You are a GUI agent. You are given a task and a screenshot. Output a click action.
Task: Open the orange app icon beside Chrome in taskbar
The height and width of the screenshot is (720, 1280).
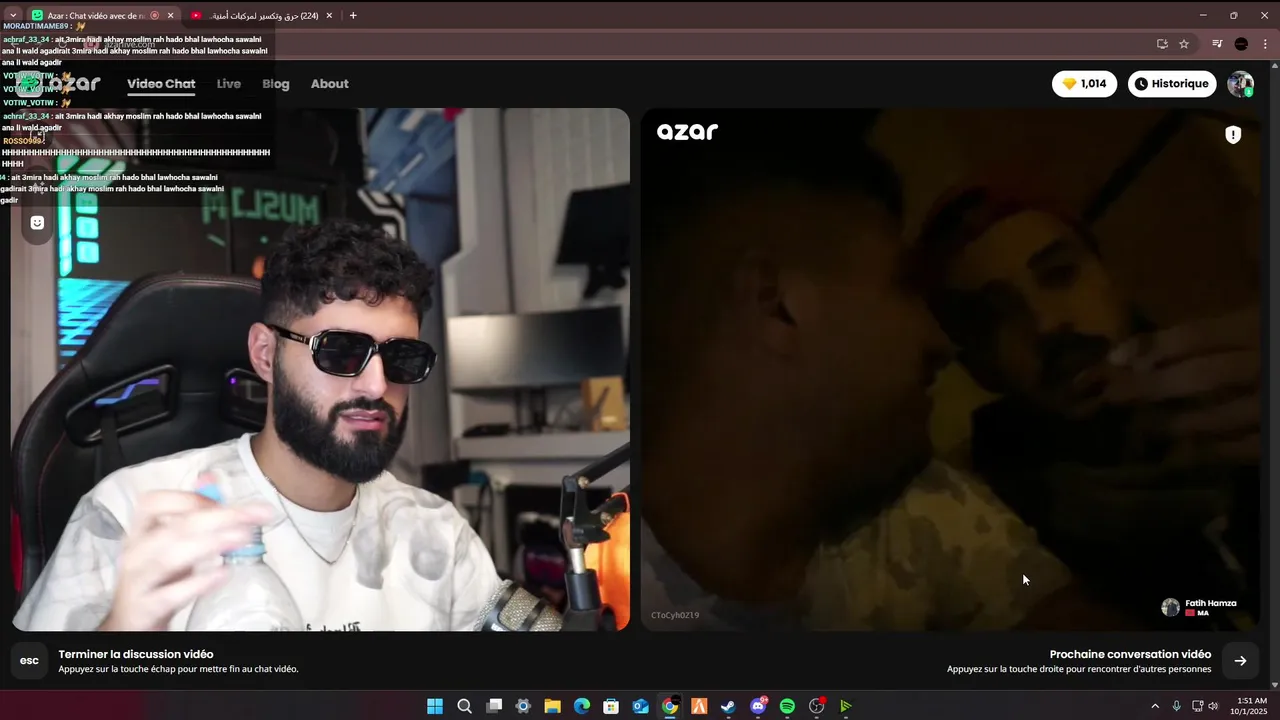pyautogui.click(x=699, y=706)
